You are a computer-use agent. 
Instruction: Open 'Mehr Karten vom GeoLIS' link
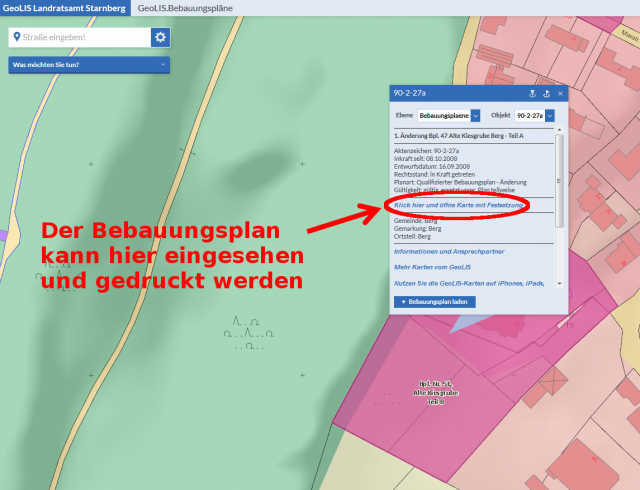point(432,267)
